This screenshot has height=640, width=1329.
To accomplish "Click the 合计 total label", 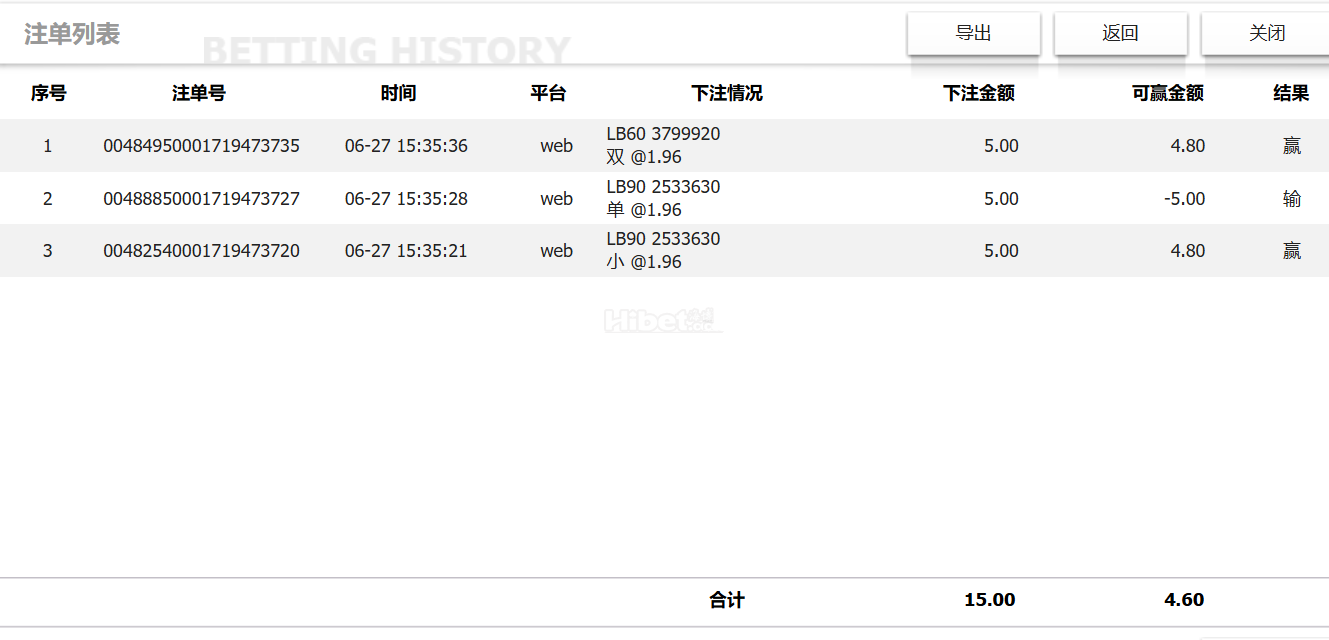I will click(x=727, y=600).
